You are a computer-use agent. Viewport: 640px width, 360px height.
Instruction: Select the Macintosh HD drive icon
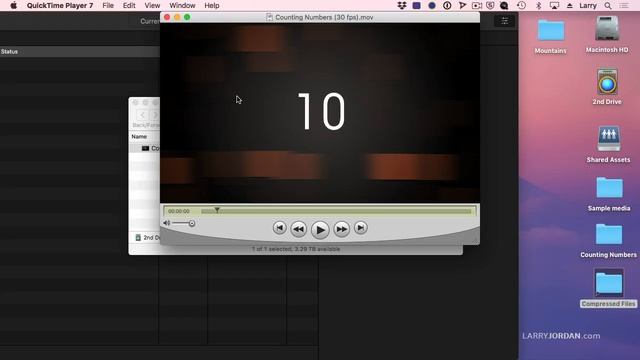pos(607,29)
